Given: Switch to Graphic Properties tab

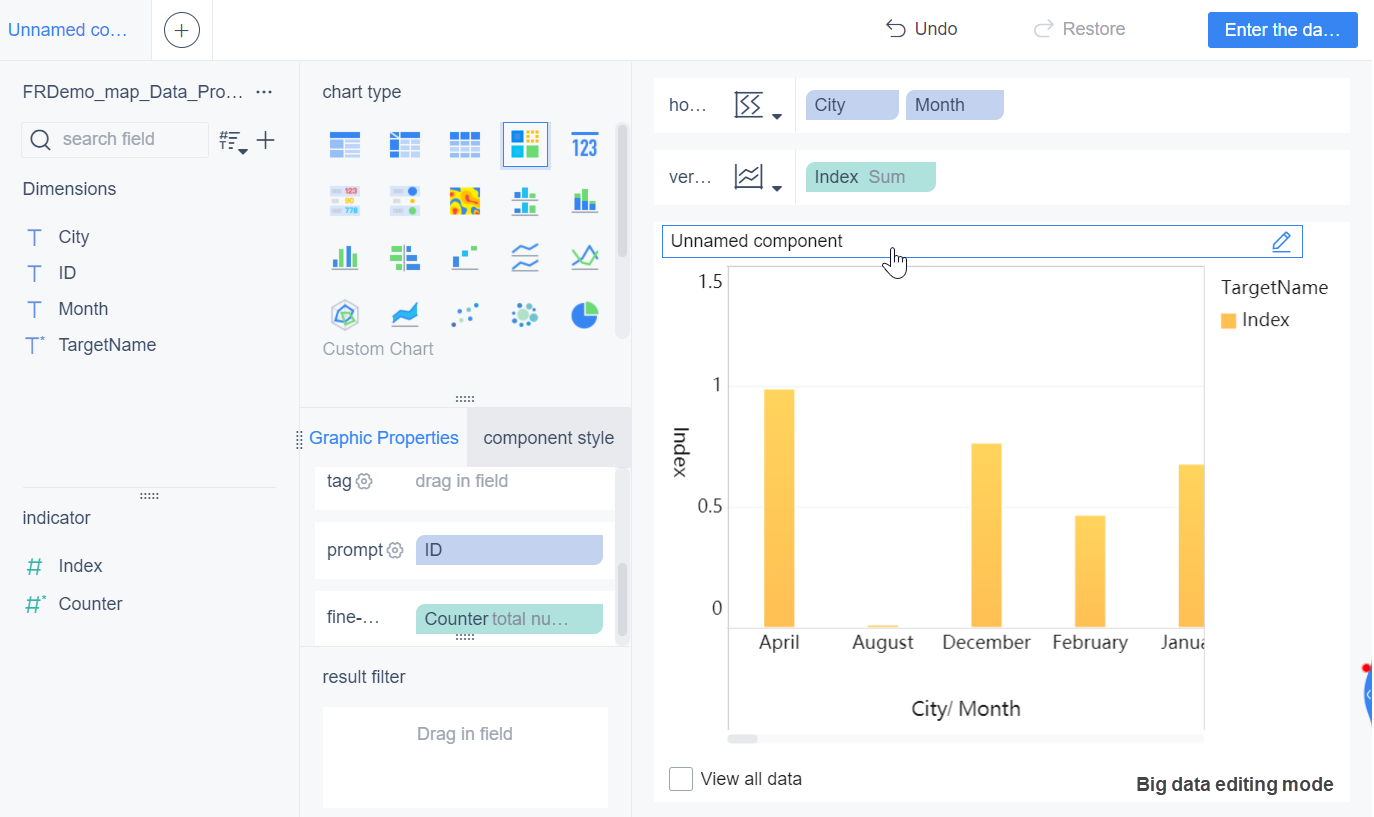Looking at the screenshot, I should pos(383,438).
